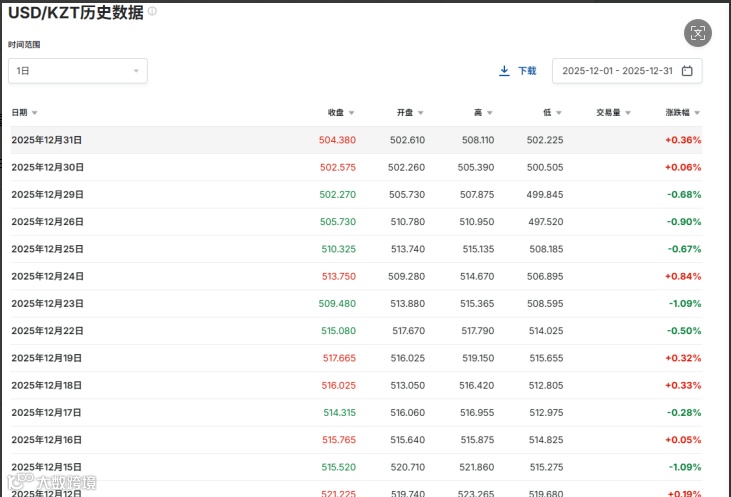Click closing value 505.730 for 12月26日
Viewport: 731px width, 497px height.
coord(338,222)
